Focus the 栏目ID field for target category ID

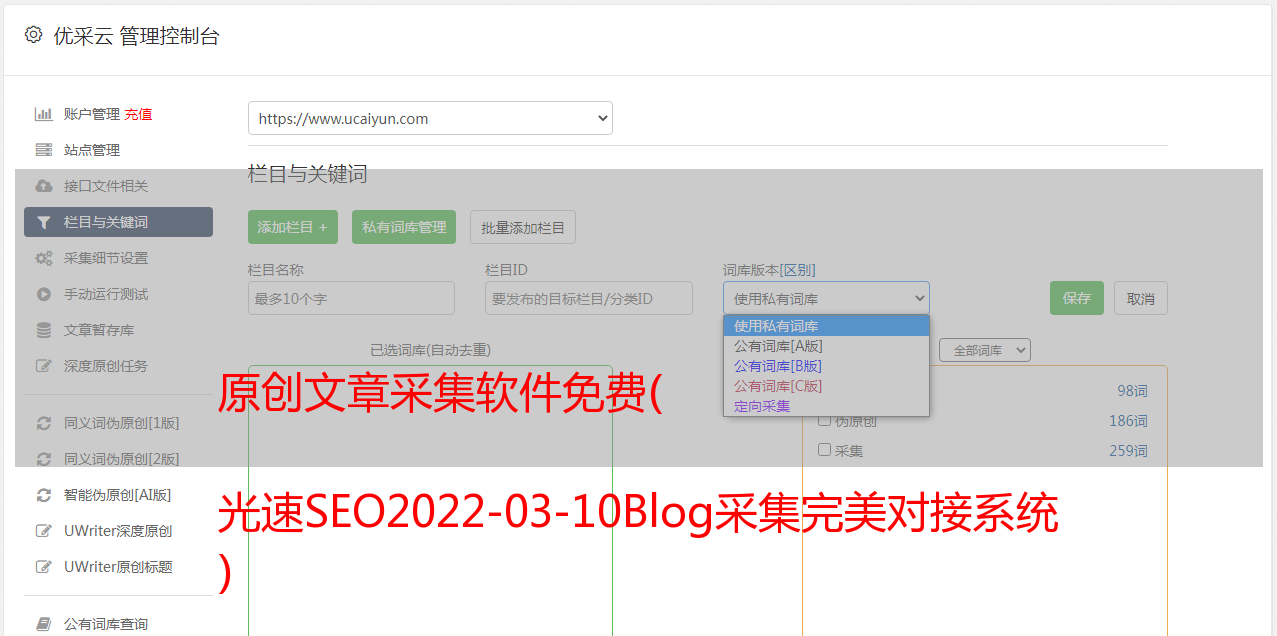click(x=589, y=298)
